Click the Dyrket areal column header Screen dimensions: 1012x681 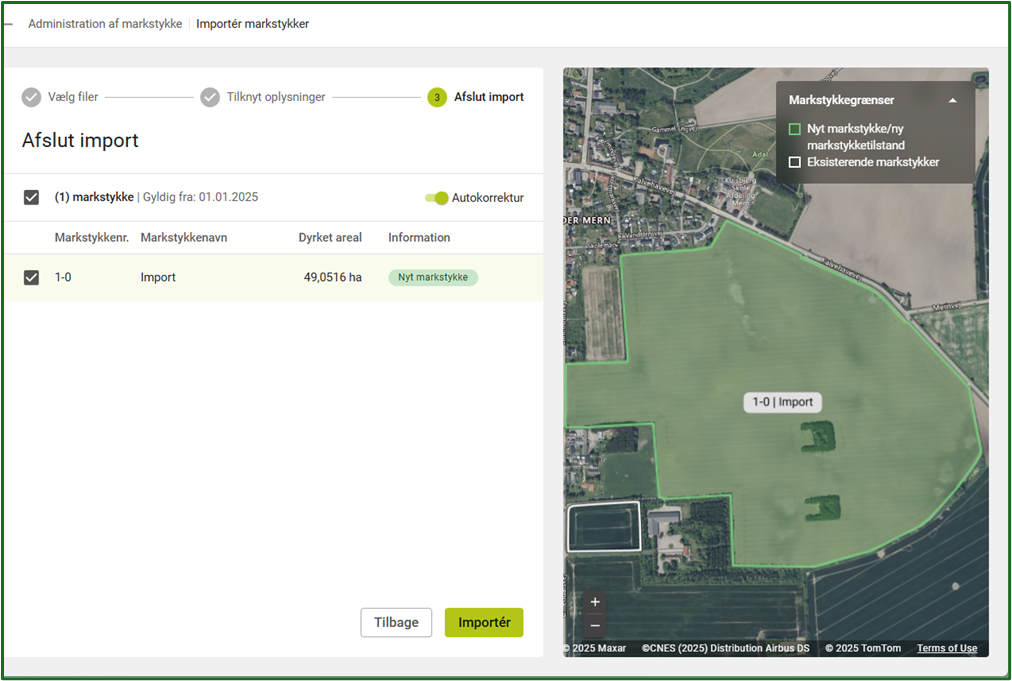pos(330,238)
